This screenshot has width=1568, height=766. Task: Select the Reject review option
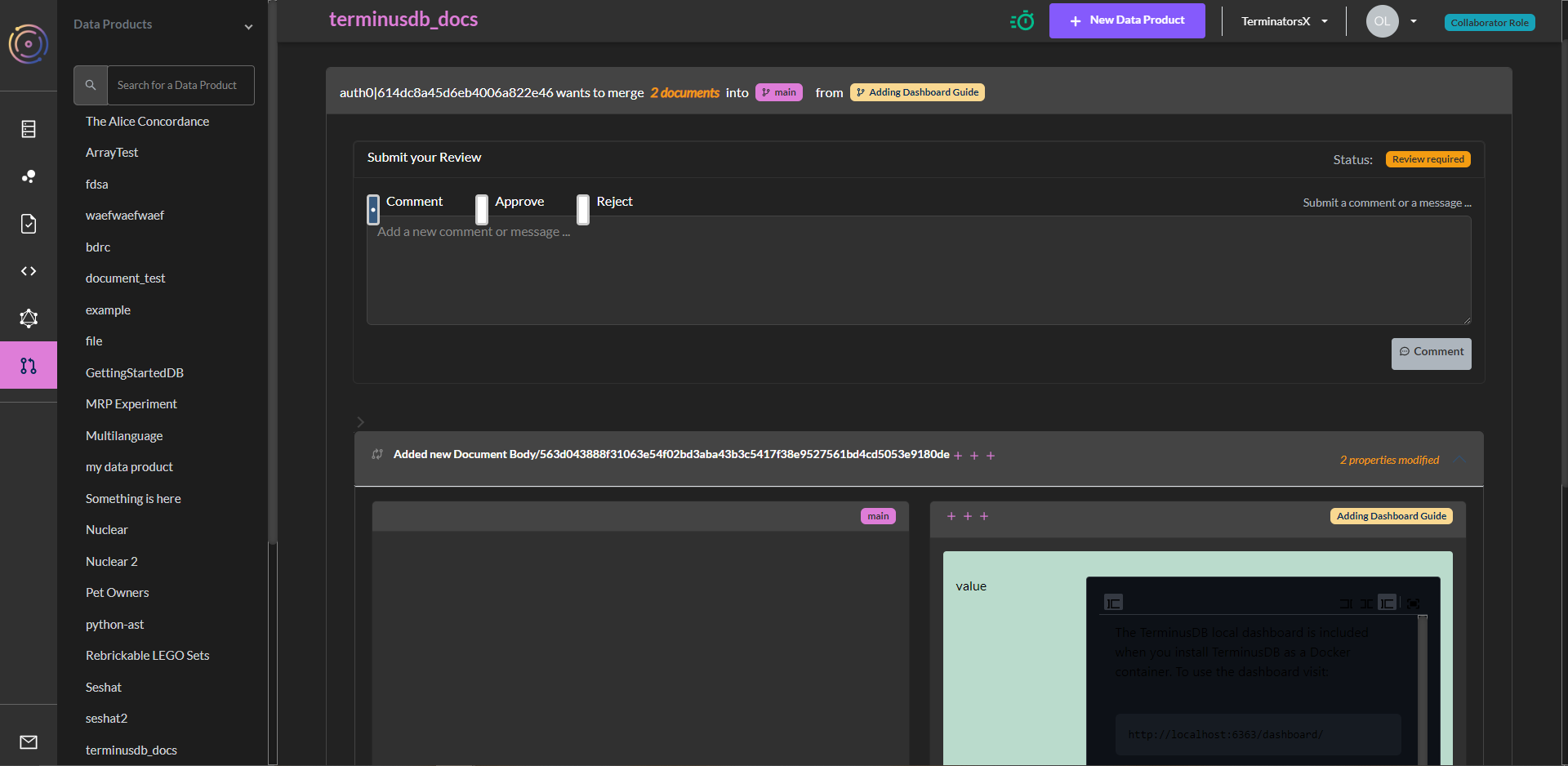(582, 210)
